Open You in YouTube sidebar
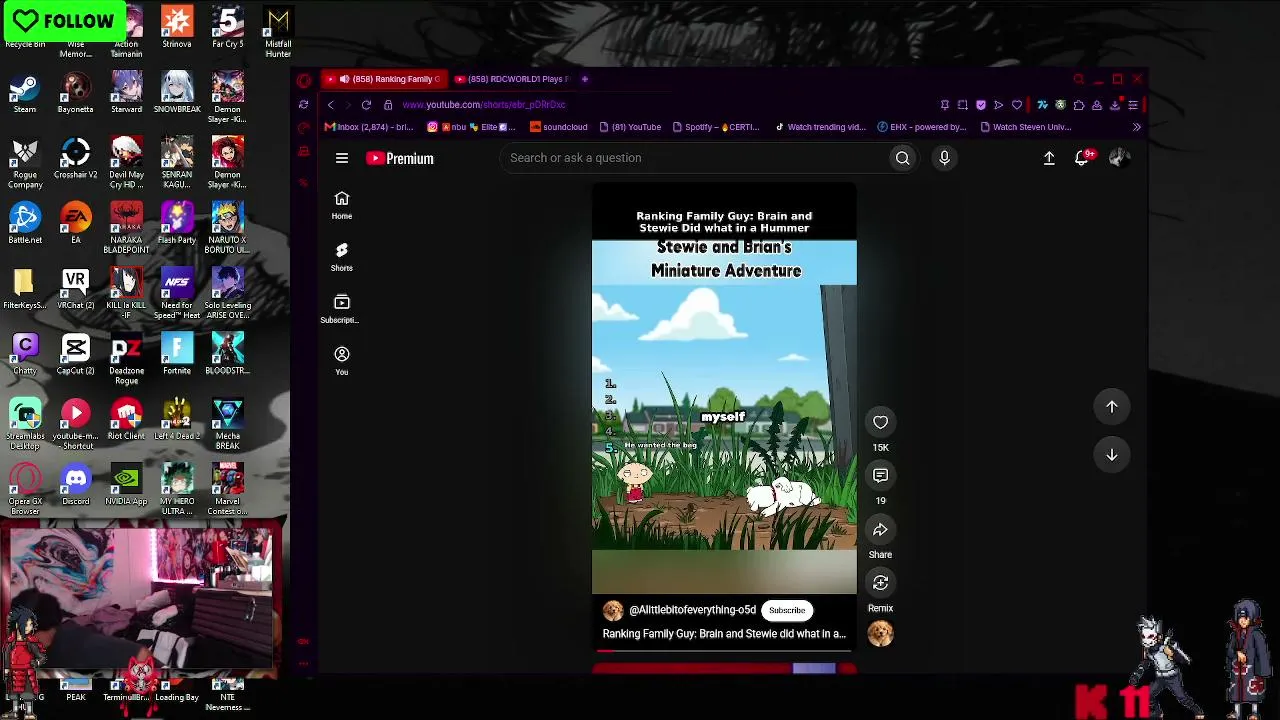Image resolution: width=1280 pixels, height=720 pixels. [x=342, y=360]
